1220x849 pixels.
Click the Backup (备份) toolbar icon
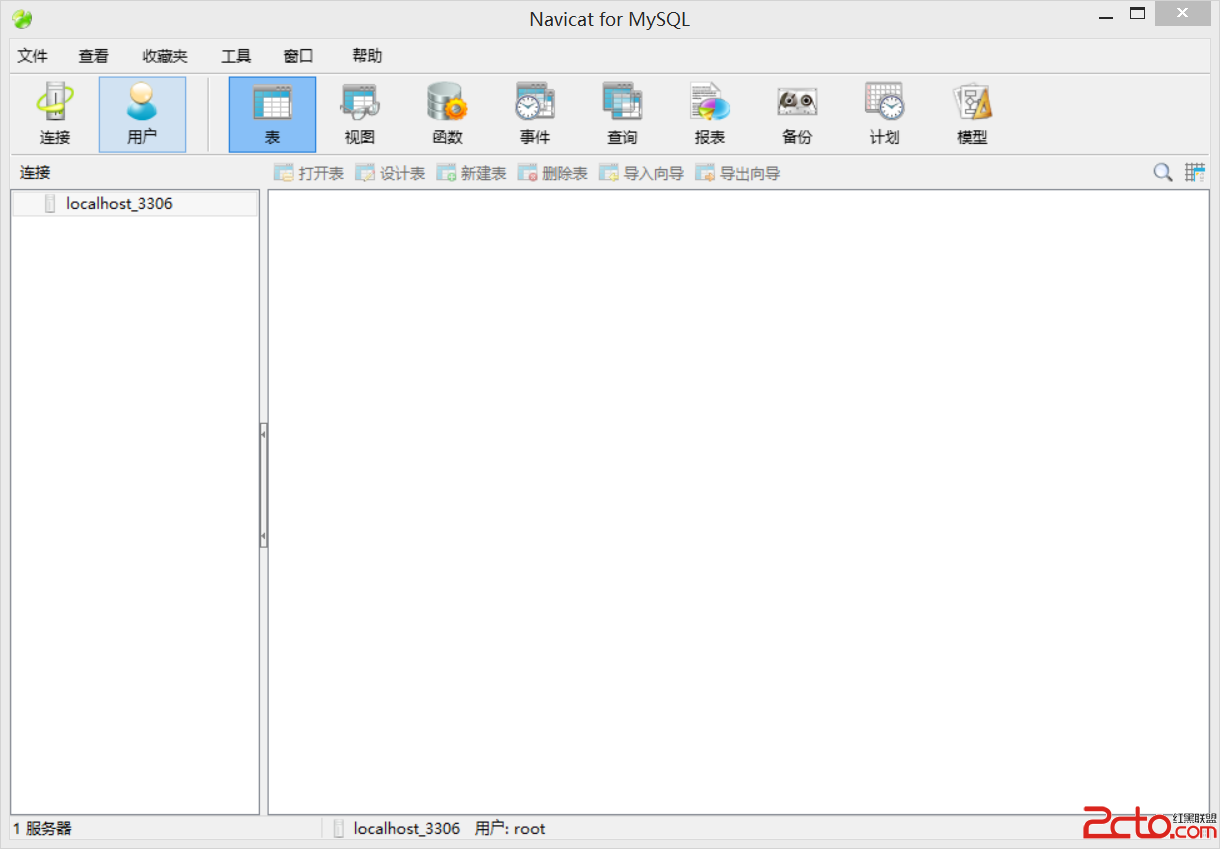click(797, 114)
